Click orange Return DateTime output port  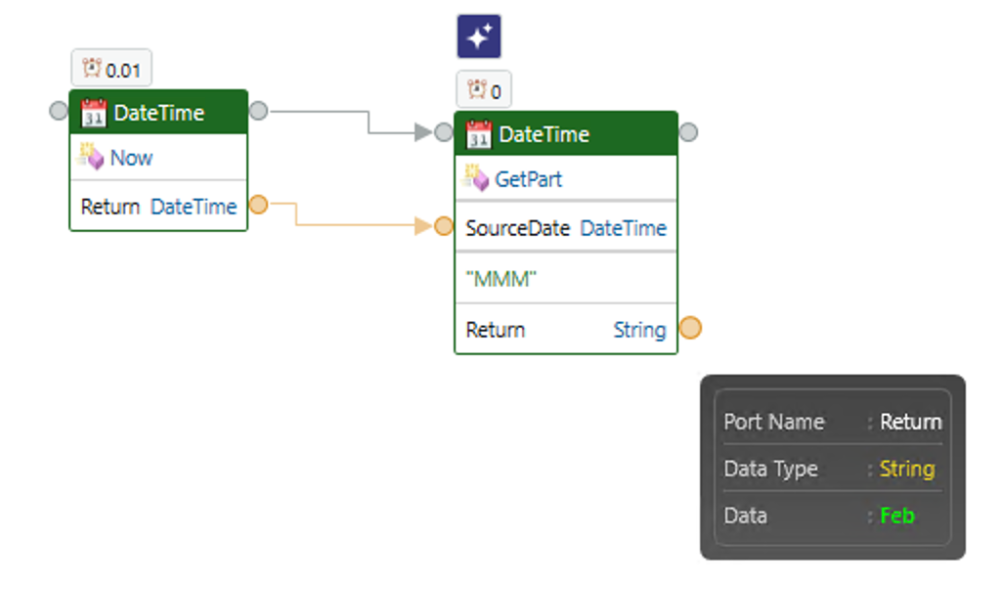click(x=259, y=205)
